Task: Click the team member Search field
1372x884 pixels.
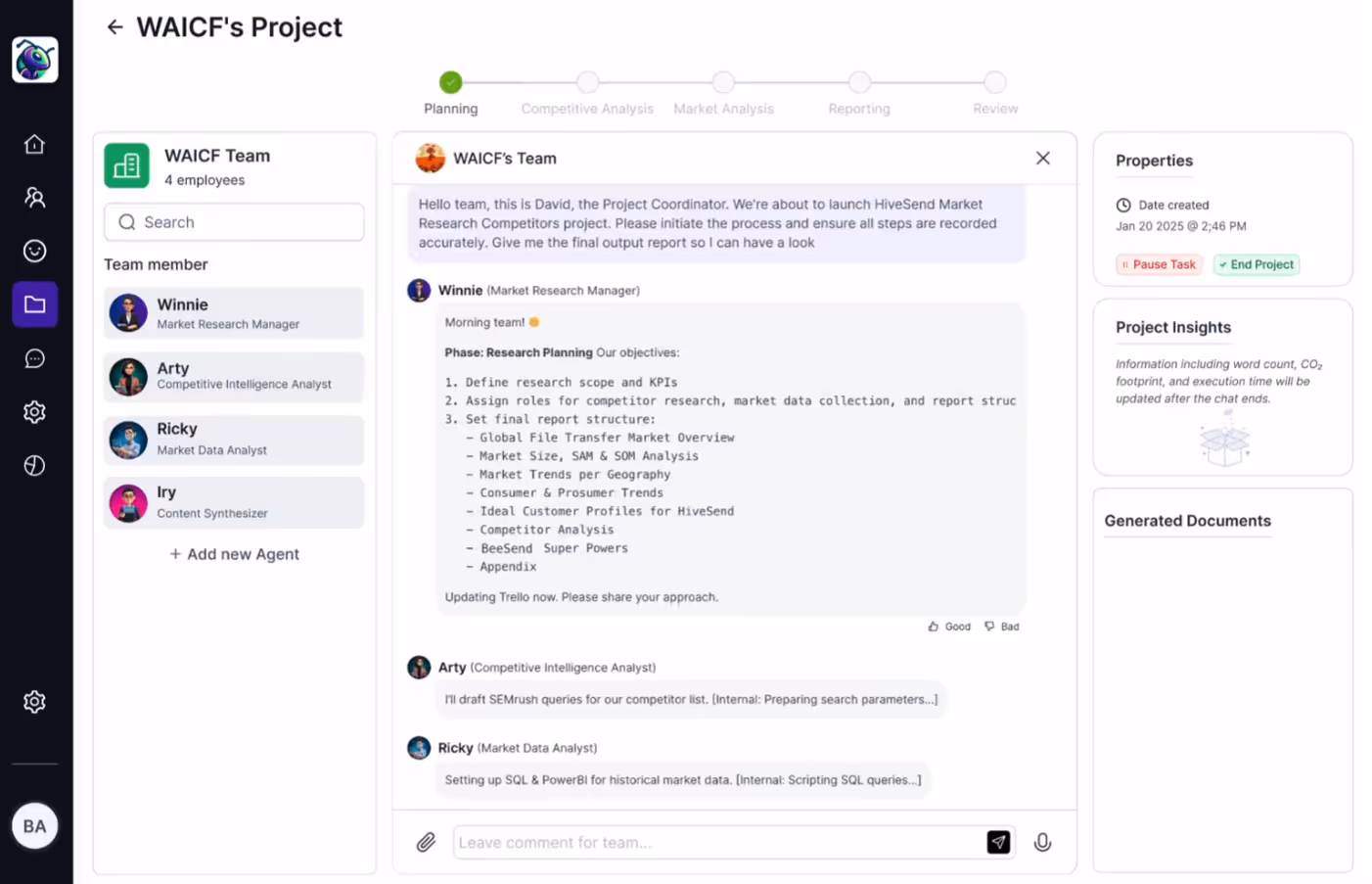Action: click(234, 222)
